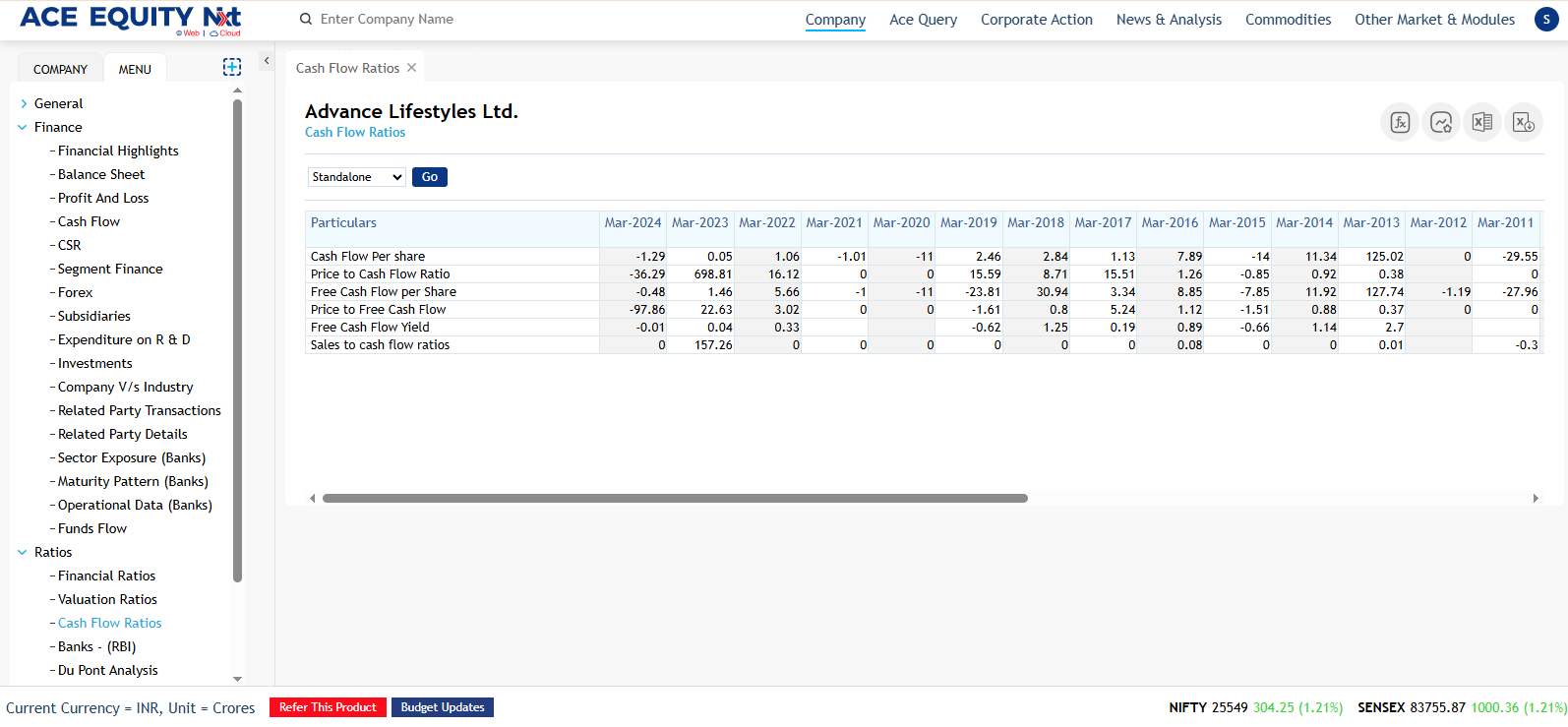Click the Refer This Product button
The image size is (1568, 727).
click(x=328, y=707)
